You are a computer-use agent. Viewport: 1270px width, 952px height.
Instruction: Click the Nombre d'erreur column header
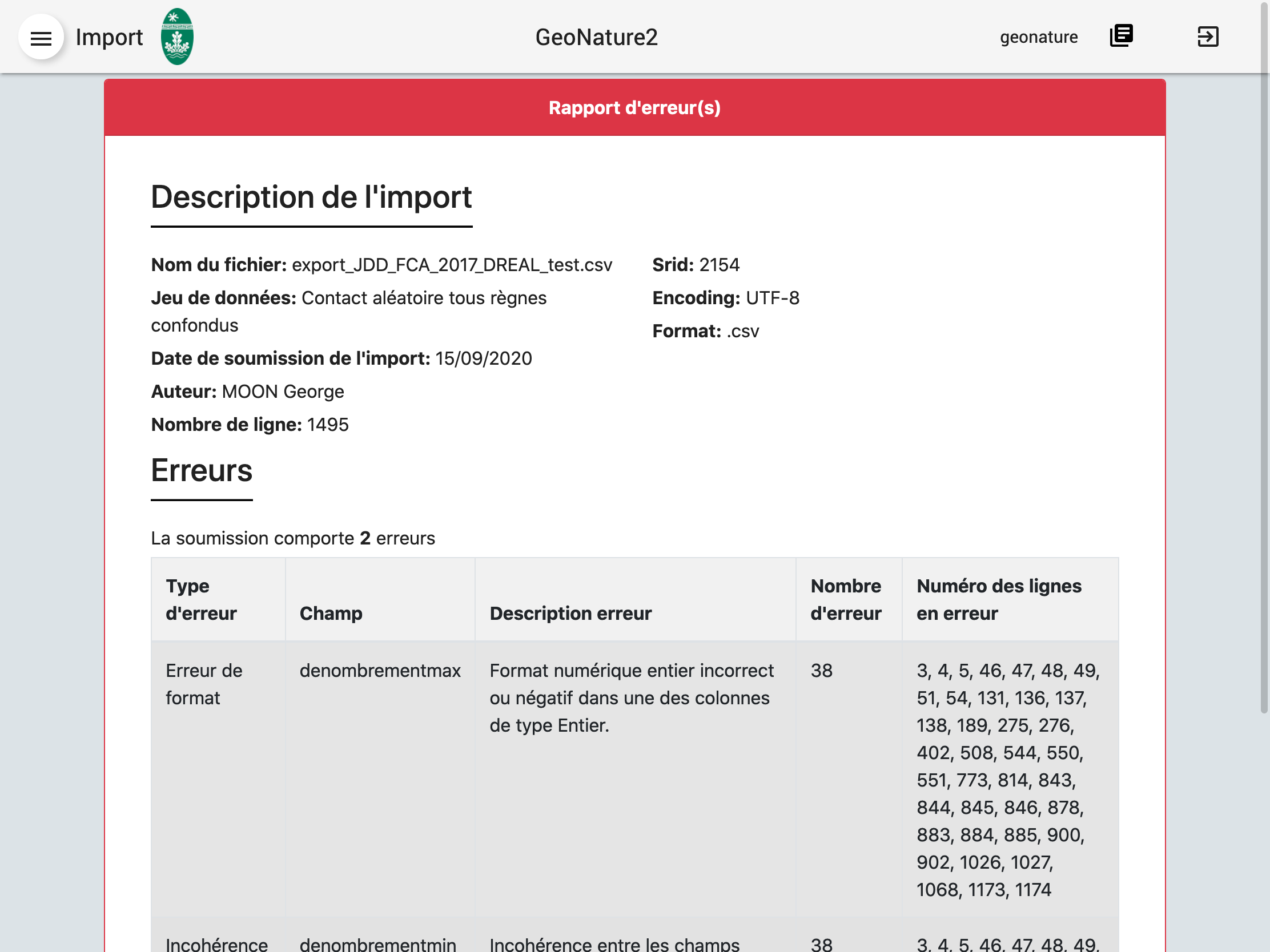point(849,600)
